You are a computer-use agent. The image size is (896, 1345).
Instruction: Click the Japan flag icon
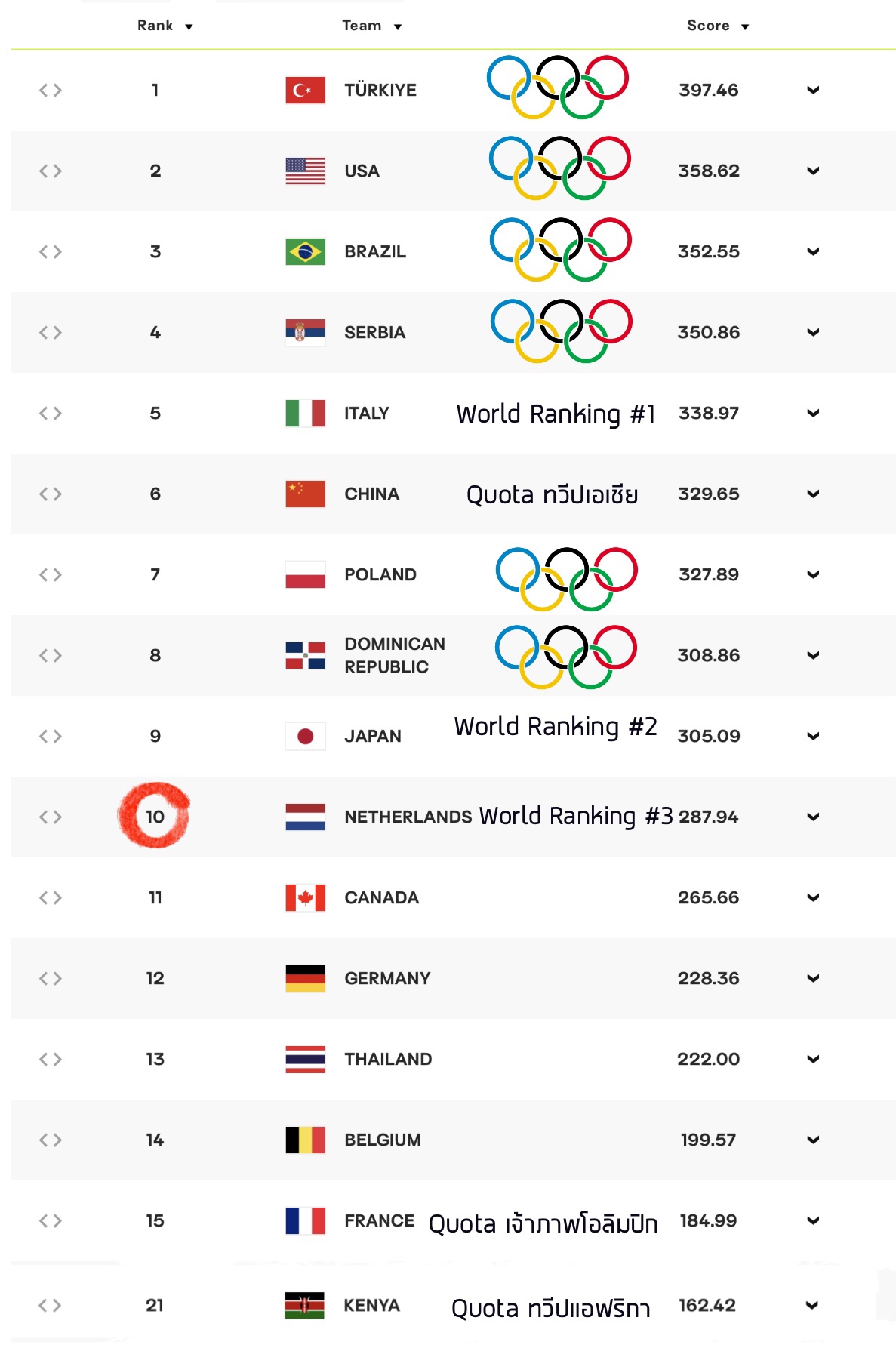coord(305,736)
